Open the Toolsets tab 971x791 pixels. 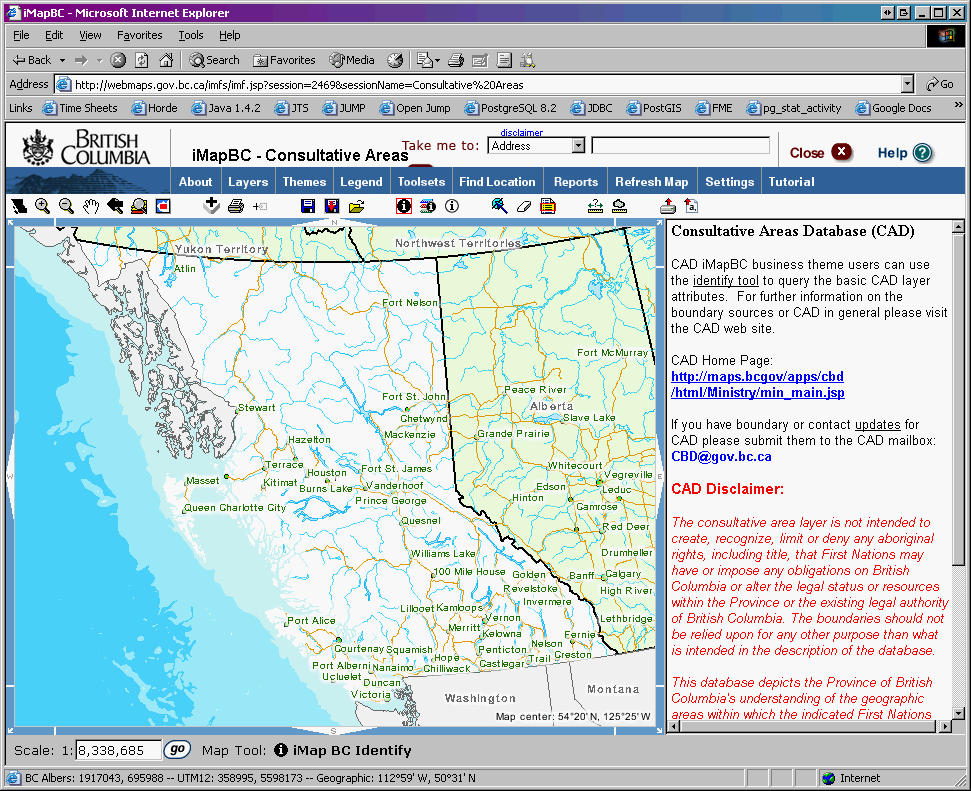click(x=421, y=182)
